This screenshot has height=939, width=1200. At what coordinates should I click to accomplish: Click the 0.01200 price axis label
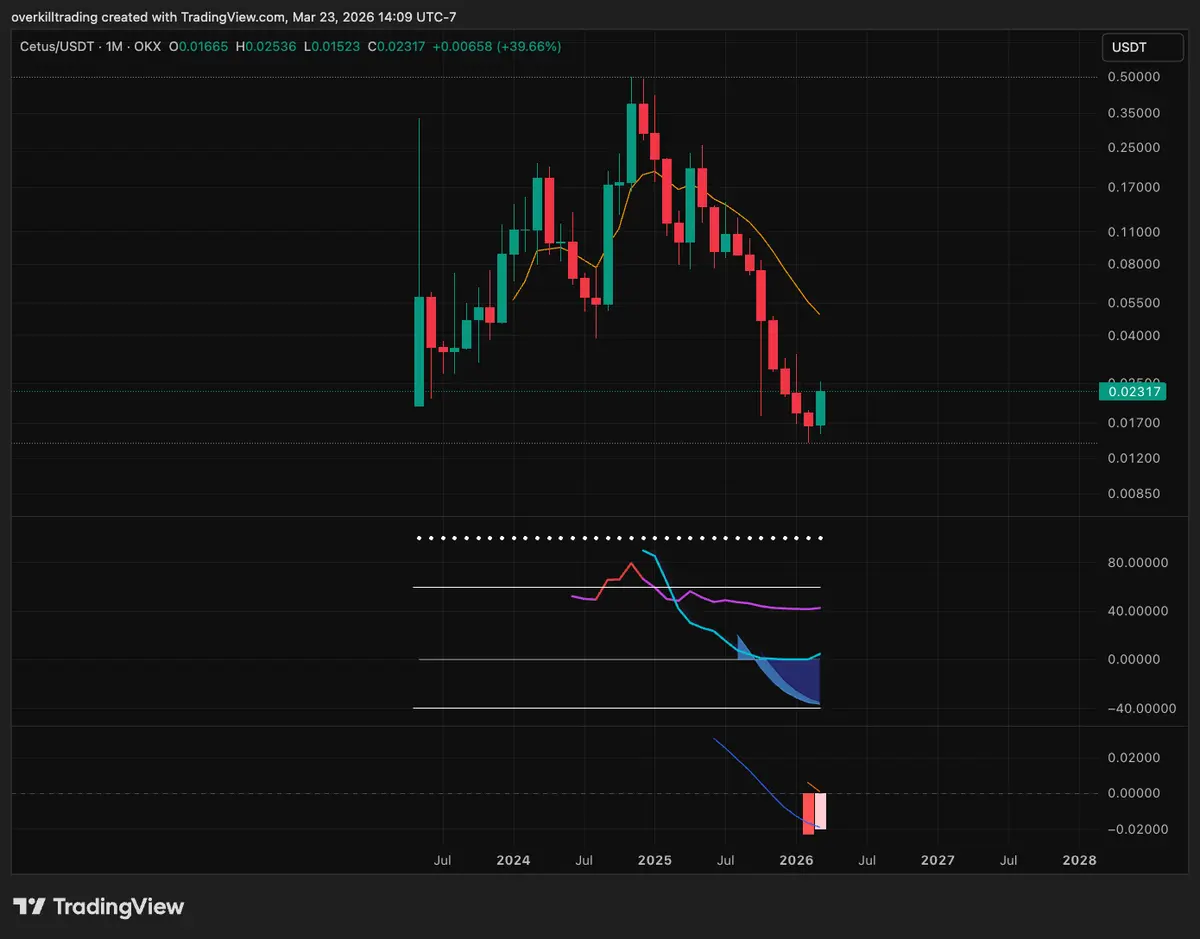[1132, 457]
